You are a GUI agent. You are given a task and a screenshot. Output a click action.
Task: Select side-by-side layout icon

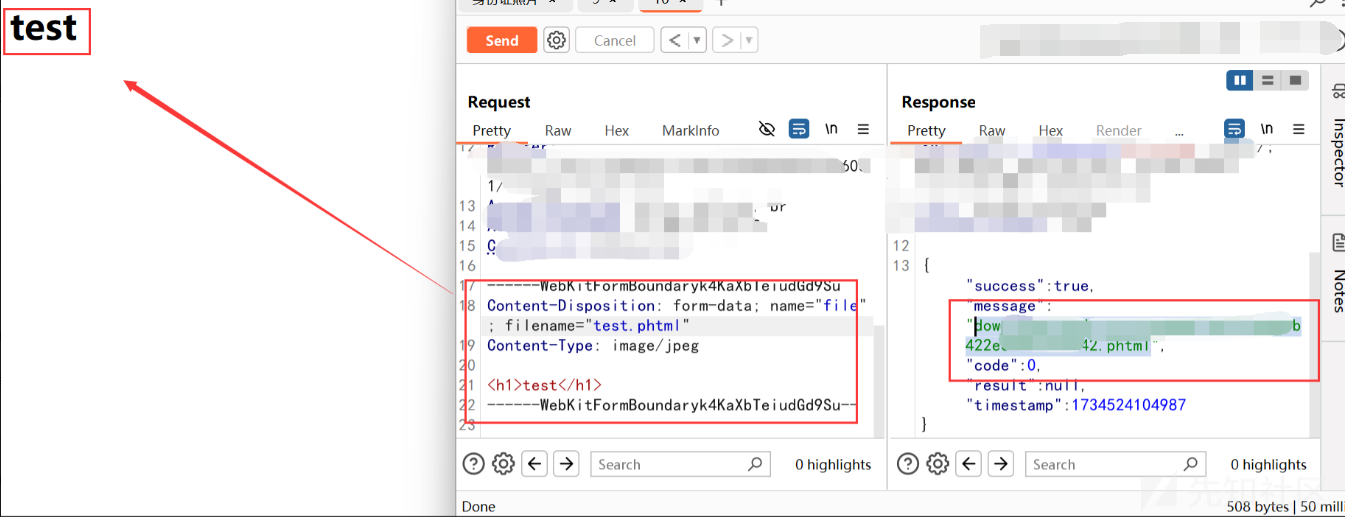pos(1240,80)
